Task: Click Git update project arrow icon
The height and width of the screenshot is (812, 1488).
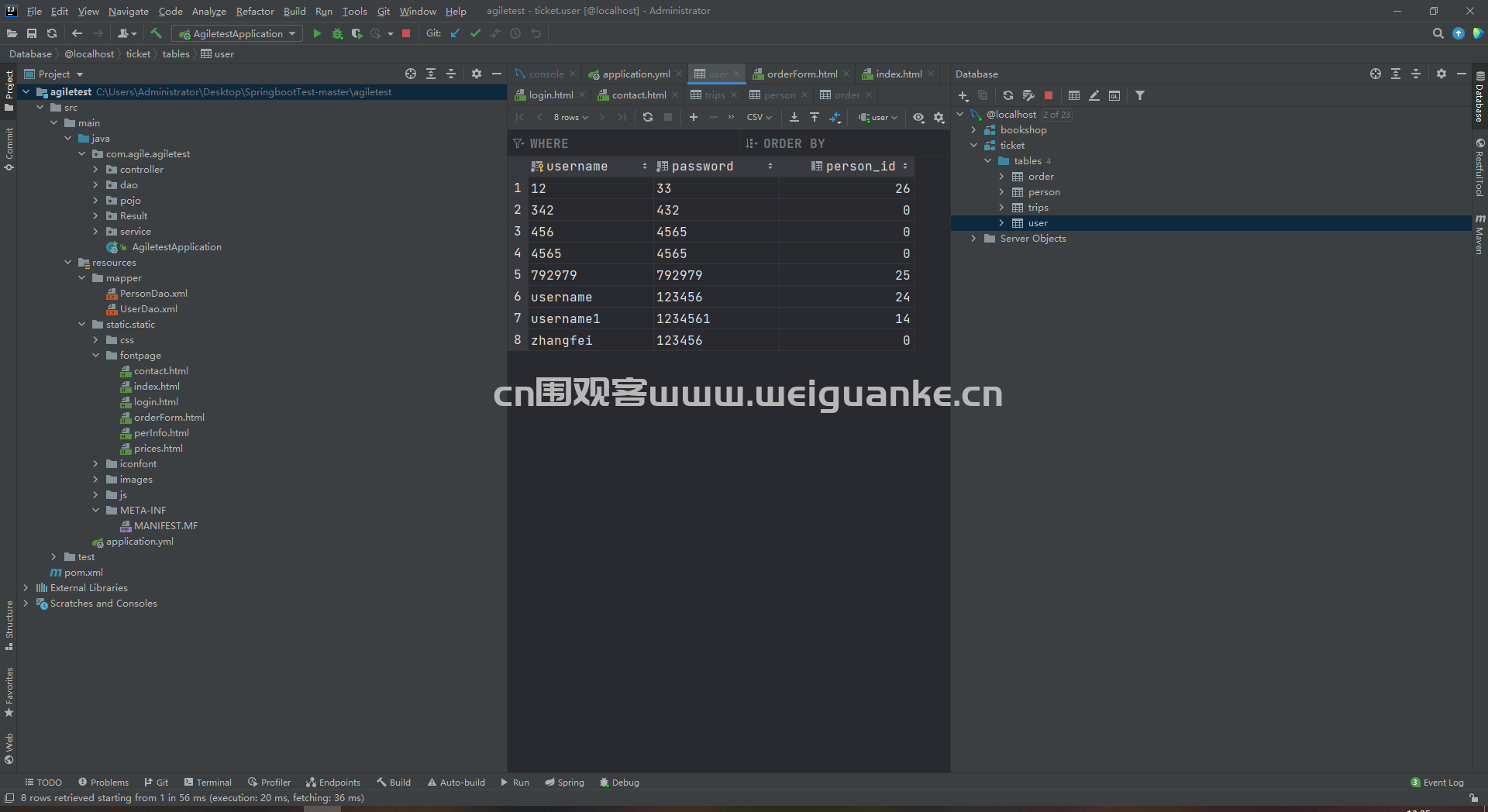Action: (x=456, y=33)
